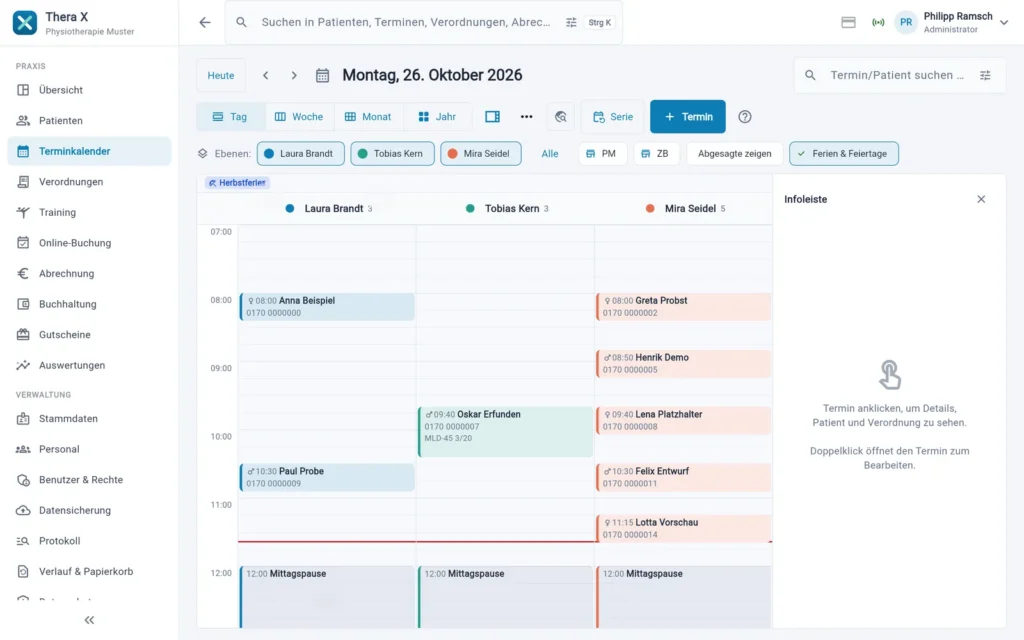This screenshot has height=640, width=1024.
Task: Switch to the Monat view
Action: click(x=368, y=117)
